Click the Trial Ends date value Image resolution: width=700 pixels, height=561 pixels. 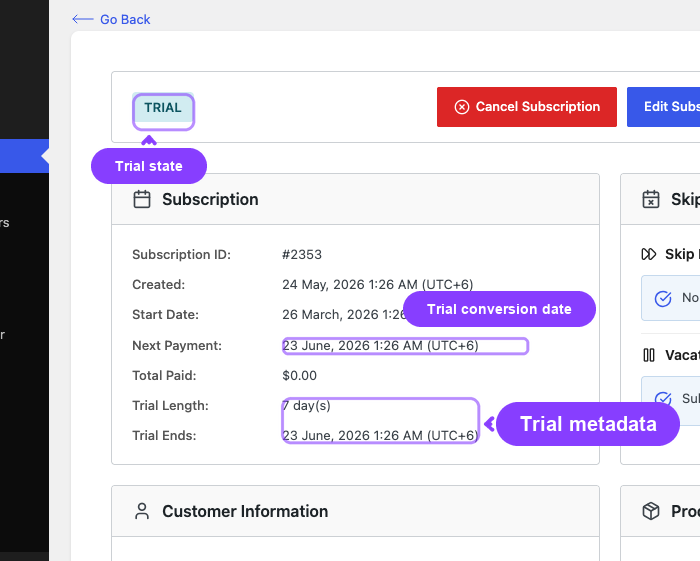coord(380,436)
